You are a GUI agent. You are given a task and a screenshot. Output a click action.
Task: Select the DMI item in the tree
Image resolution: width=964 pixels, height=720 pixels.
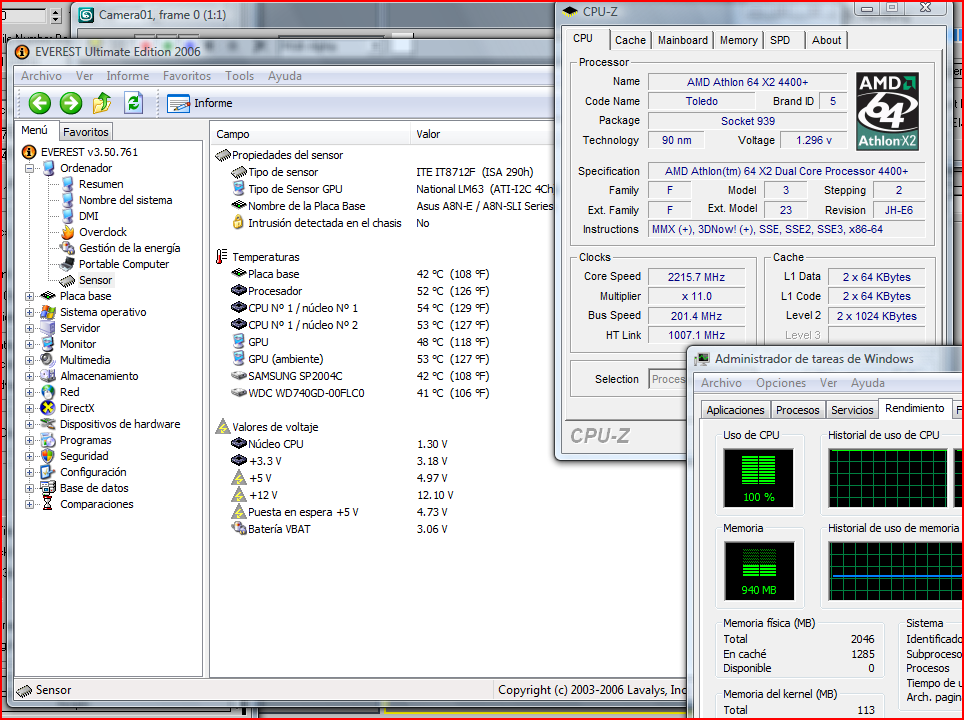[x=89, y=216]
